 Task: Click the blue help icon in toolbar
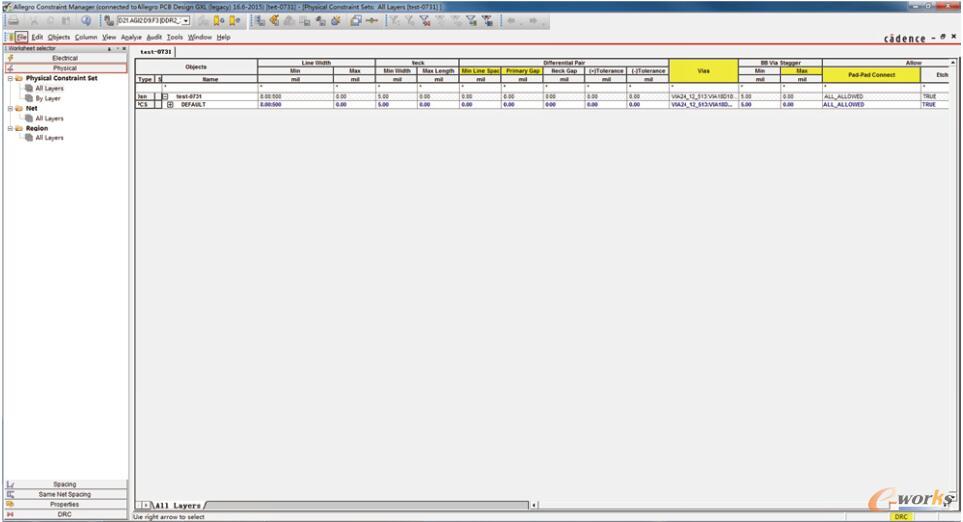pos(86,21)
